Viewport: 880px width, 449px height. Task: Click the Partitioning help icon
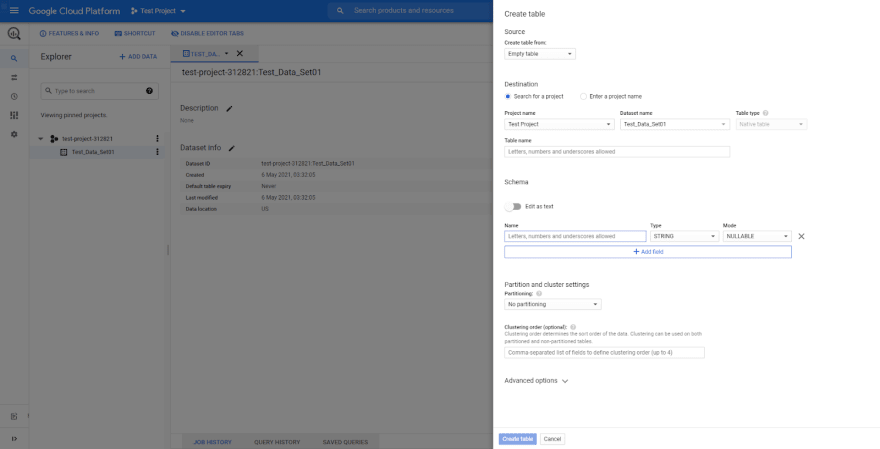coord(539,294)
